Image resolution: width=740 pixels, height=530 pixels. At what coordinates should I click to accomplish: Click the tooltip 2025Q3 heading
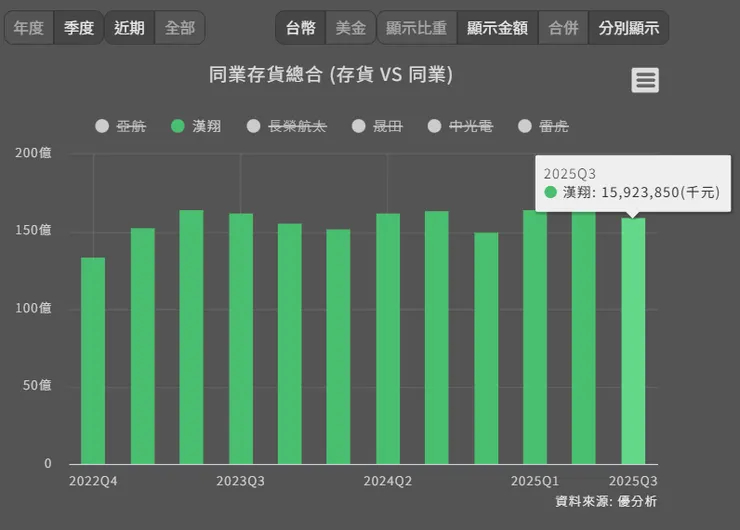(570, 174)
